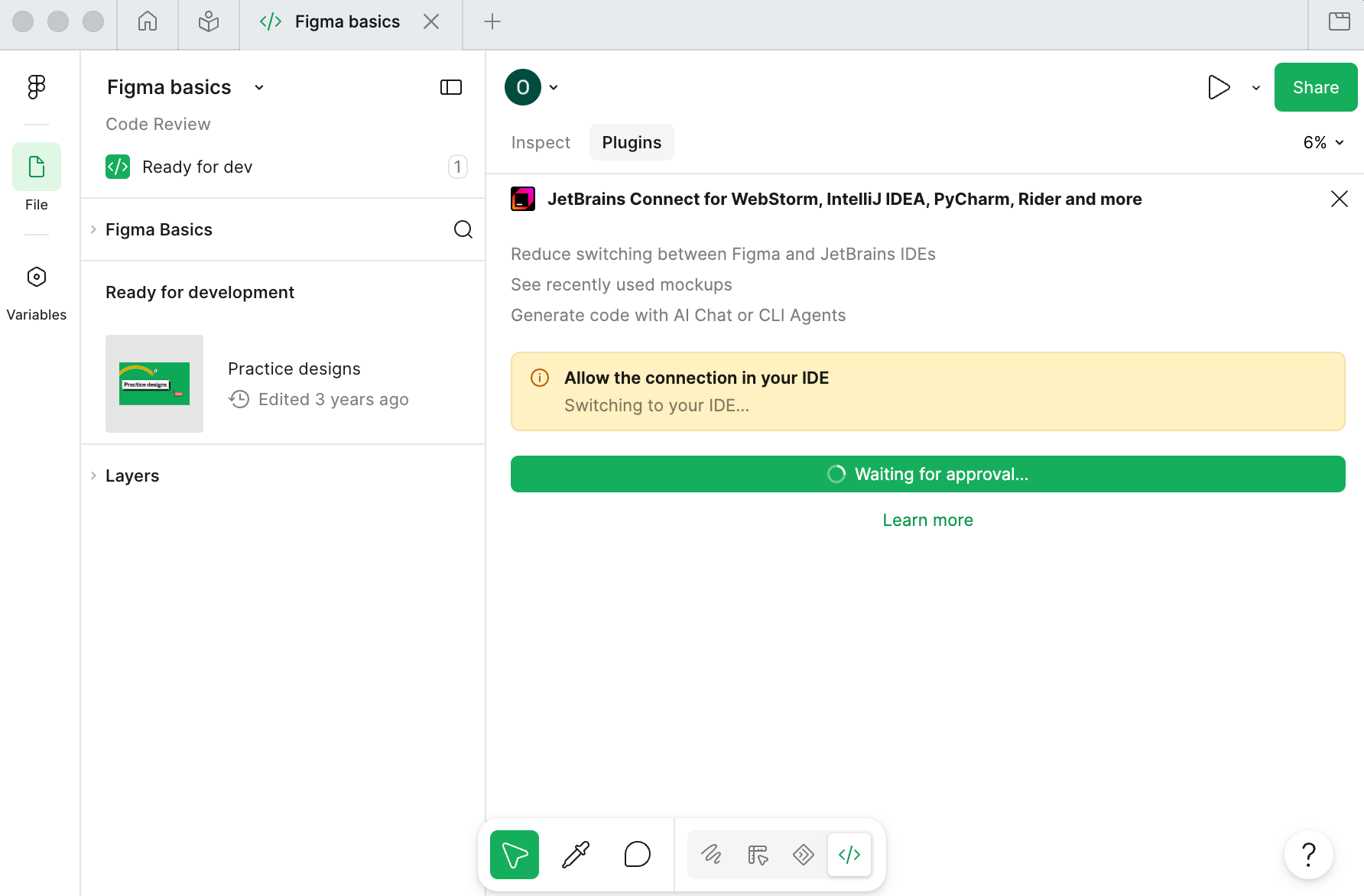Select the Move cursor tool

(x=515, y=855)
